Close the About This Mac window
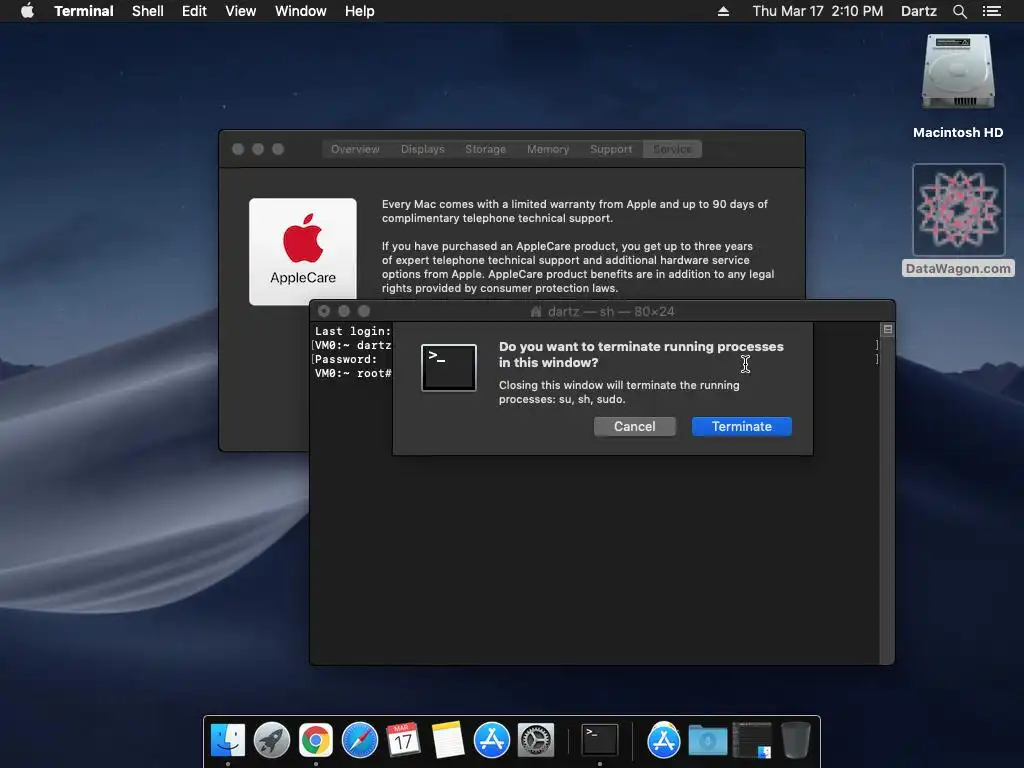Screen dimensions: 1024x768 (238, 149)
